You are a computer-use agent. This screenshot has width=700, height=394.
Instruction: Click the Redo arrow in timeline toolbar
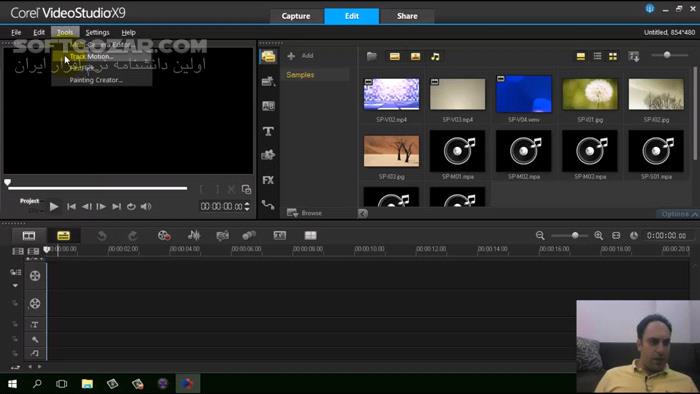133,236
